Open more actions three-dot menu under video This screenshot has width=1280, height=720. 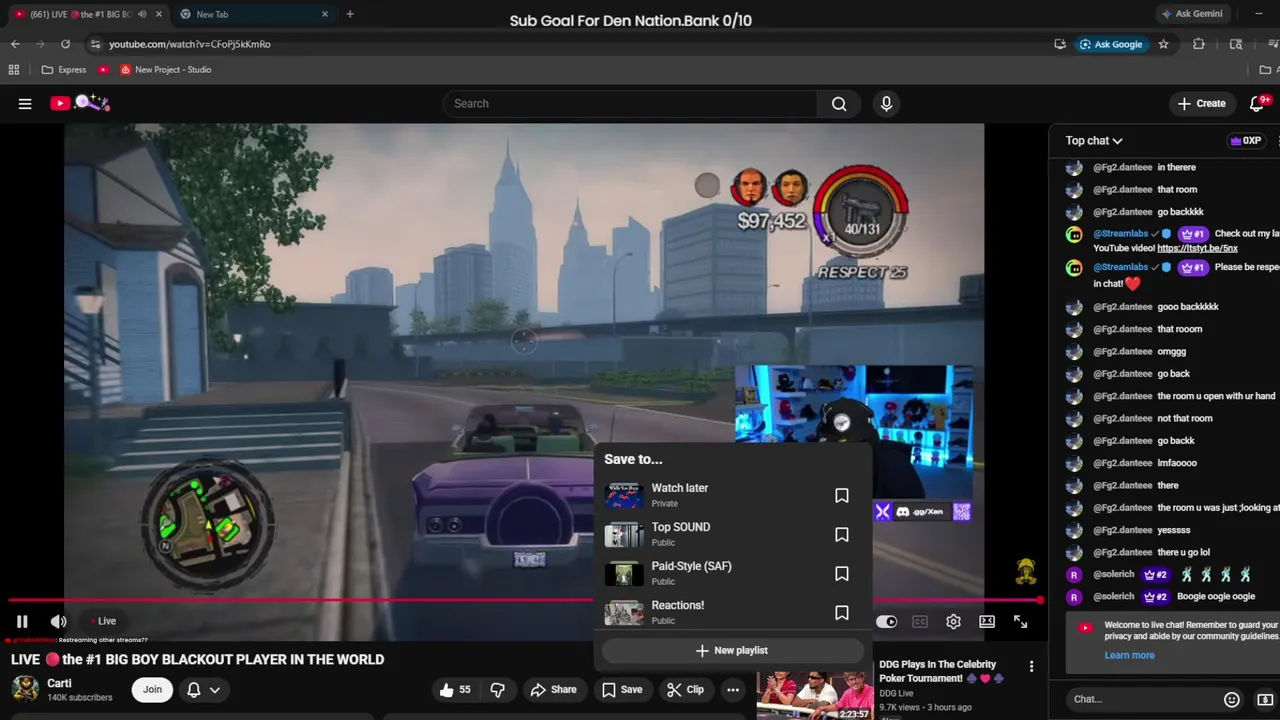pos(733,689)
